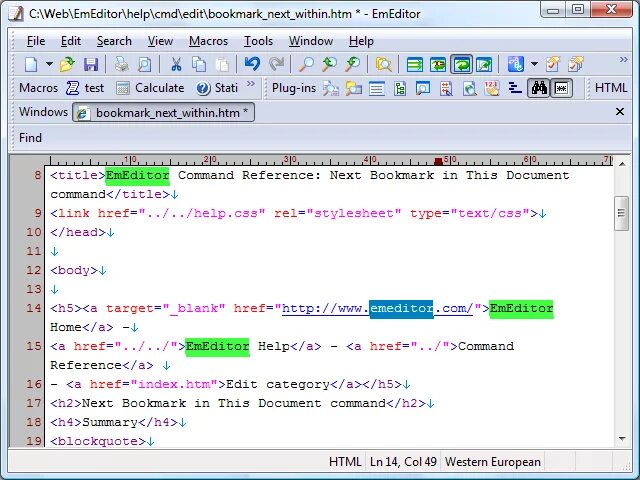Click the New document icon
The image size is (640, 480).
pos(31,64)
